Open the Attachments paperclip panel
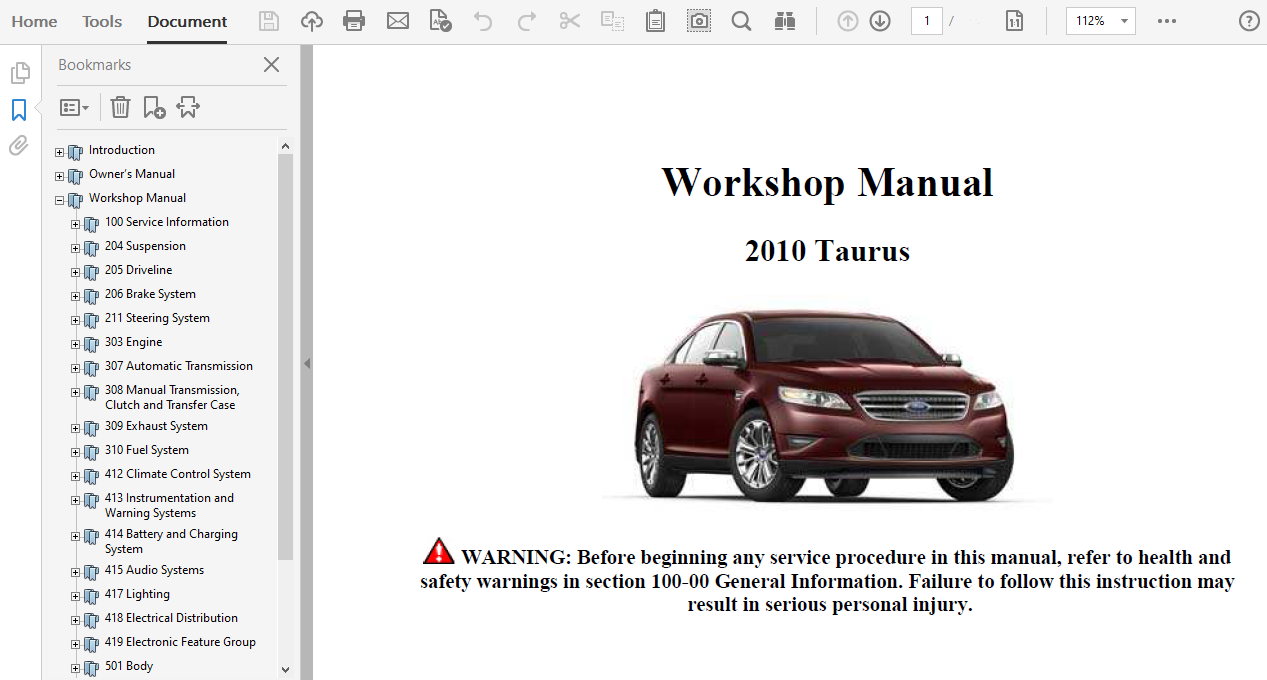 [19, 146]
